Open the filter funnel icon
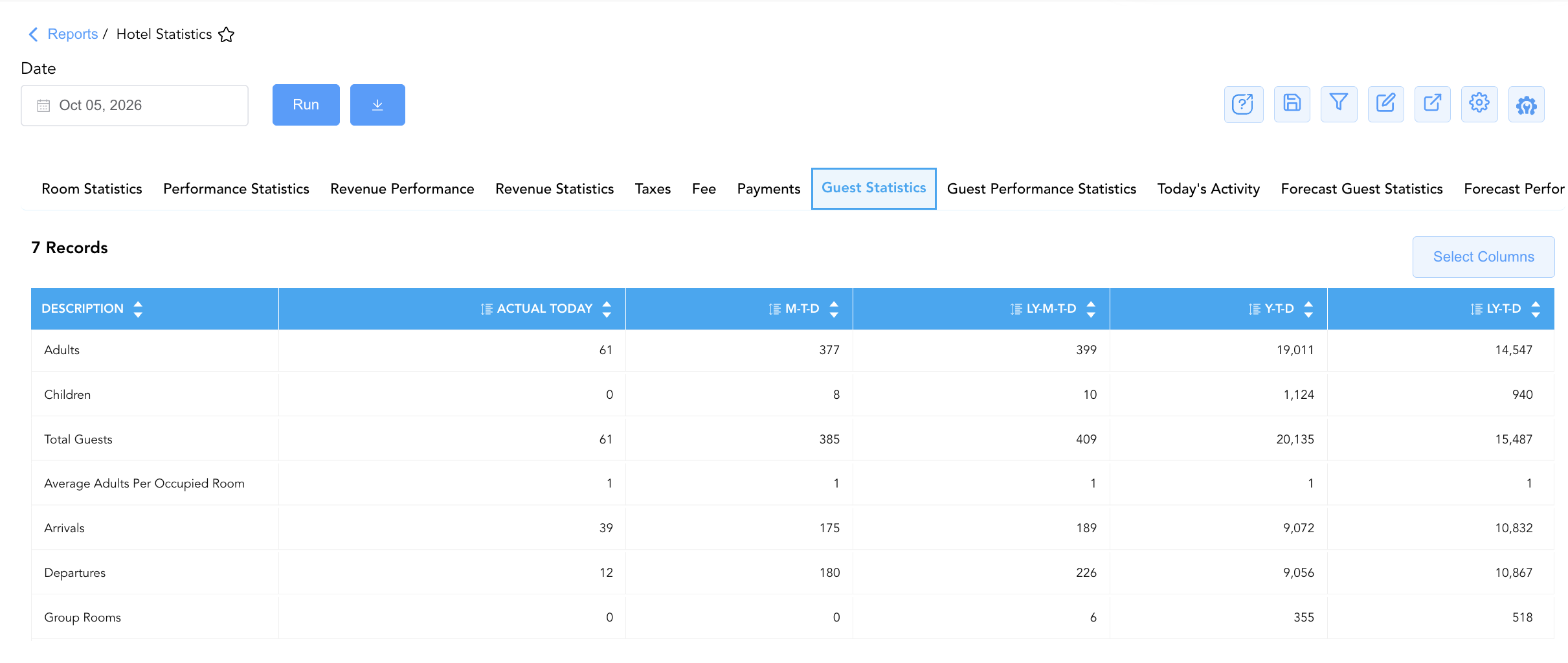1568x663 pixels. tap(1339, 104)
